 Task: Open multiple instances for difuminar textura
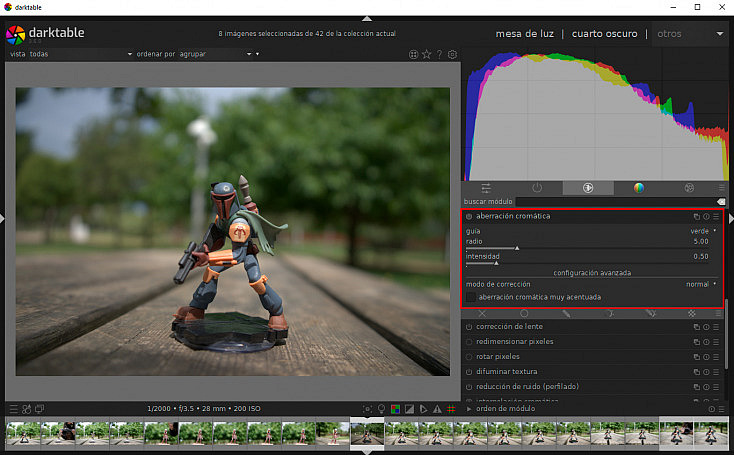[697, 372]
